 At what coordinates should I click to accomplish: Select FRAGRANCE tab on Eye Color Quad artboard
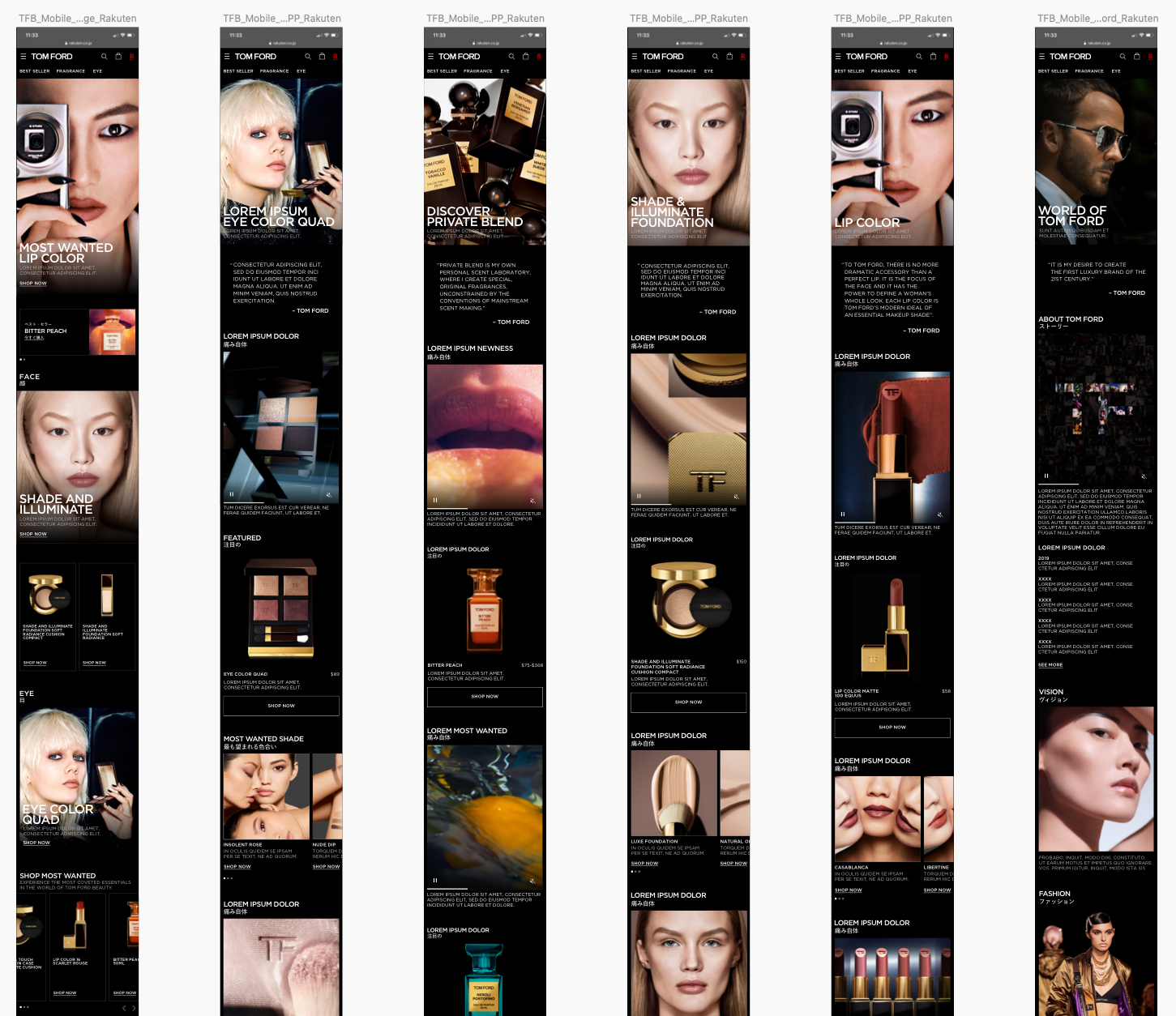(275, 71)
